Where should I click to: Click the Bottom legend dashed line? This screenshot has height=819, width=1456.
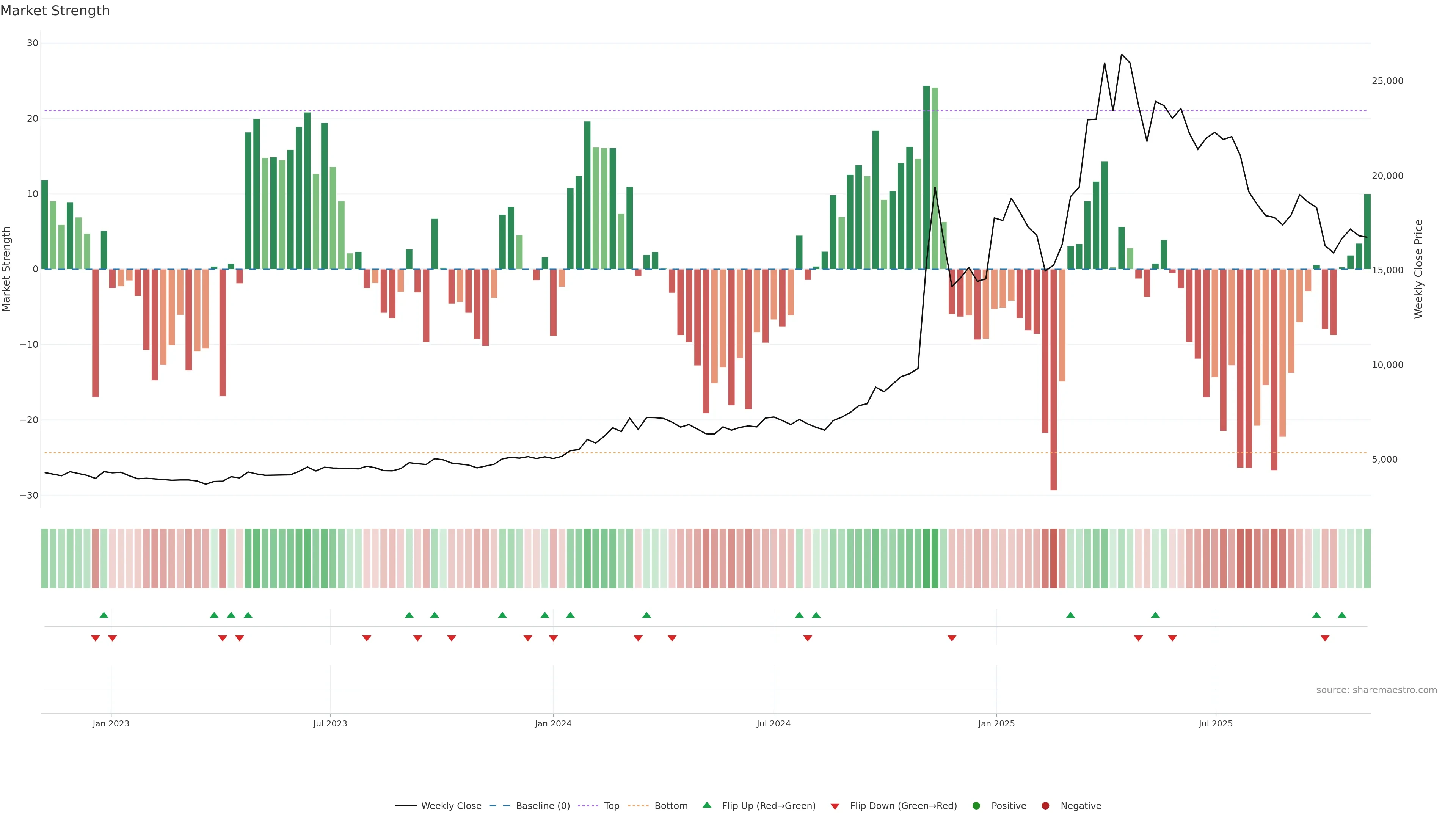coord(638,806)
